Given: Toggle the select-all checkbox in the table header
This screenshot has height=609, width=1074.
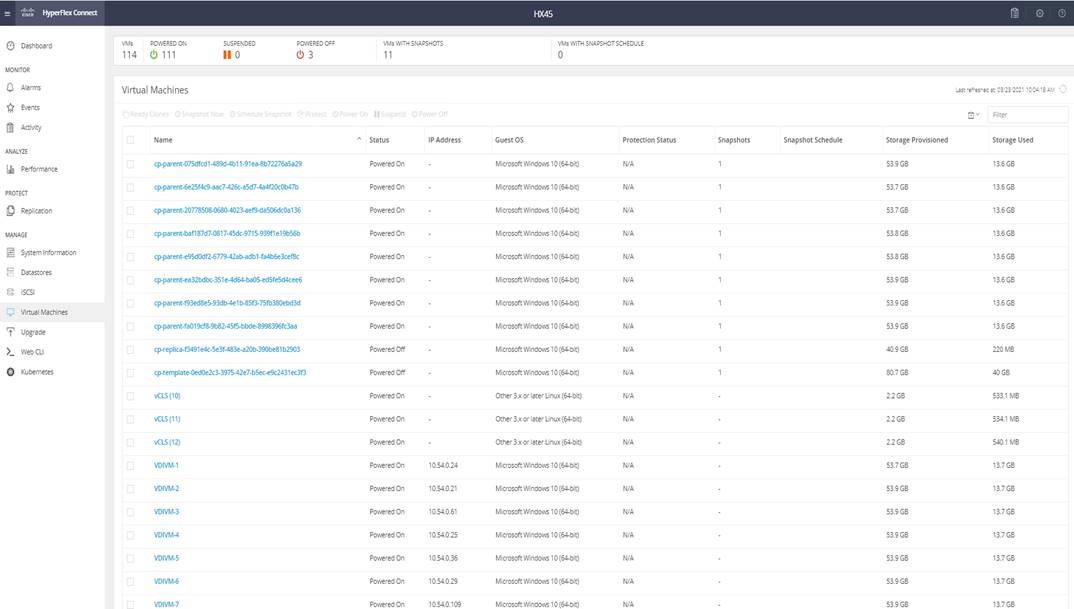Looking at the screenshot, I should (x=130, y=140).
